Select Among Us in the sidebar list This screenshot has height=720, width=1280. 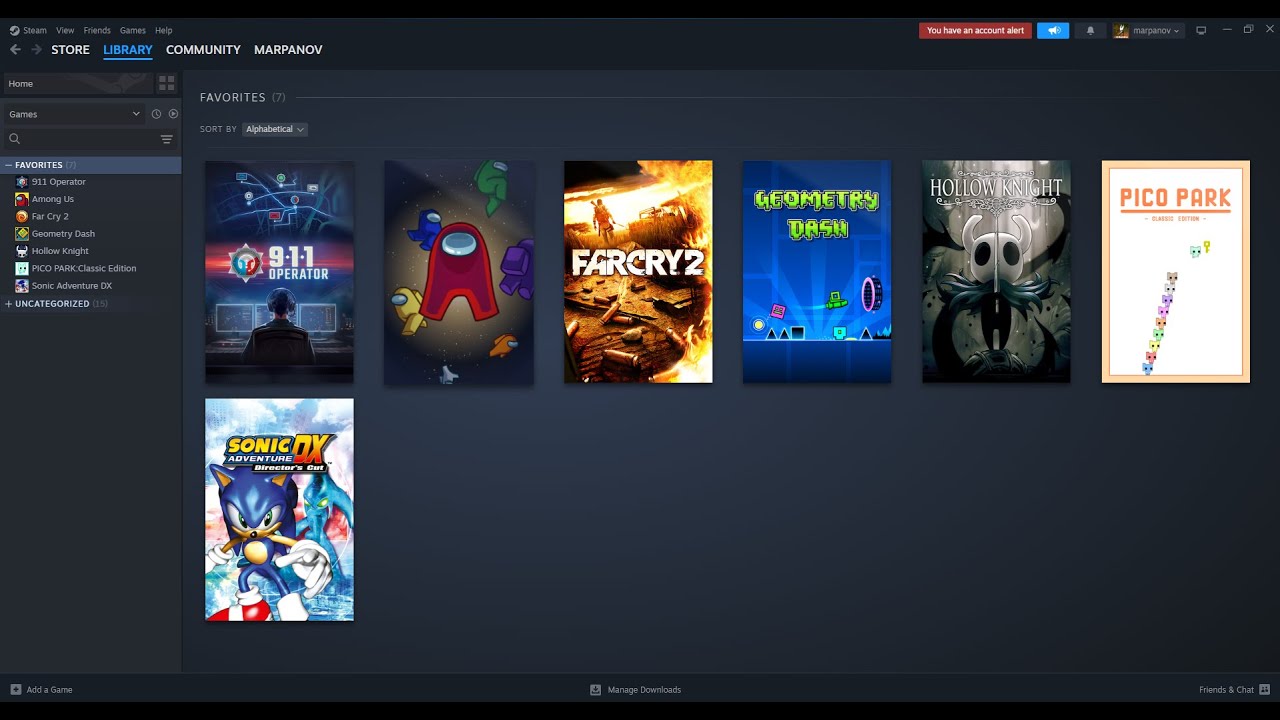(53, 199)
